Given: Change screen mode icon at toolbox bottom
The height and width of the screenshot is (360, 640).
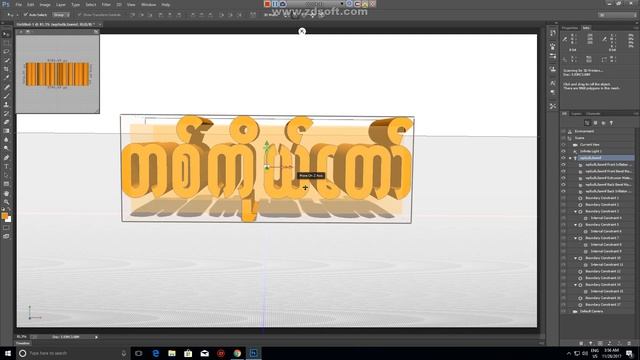Looking at the screenshot, I should click(x=6, y=236).
